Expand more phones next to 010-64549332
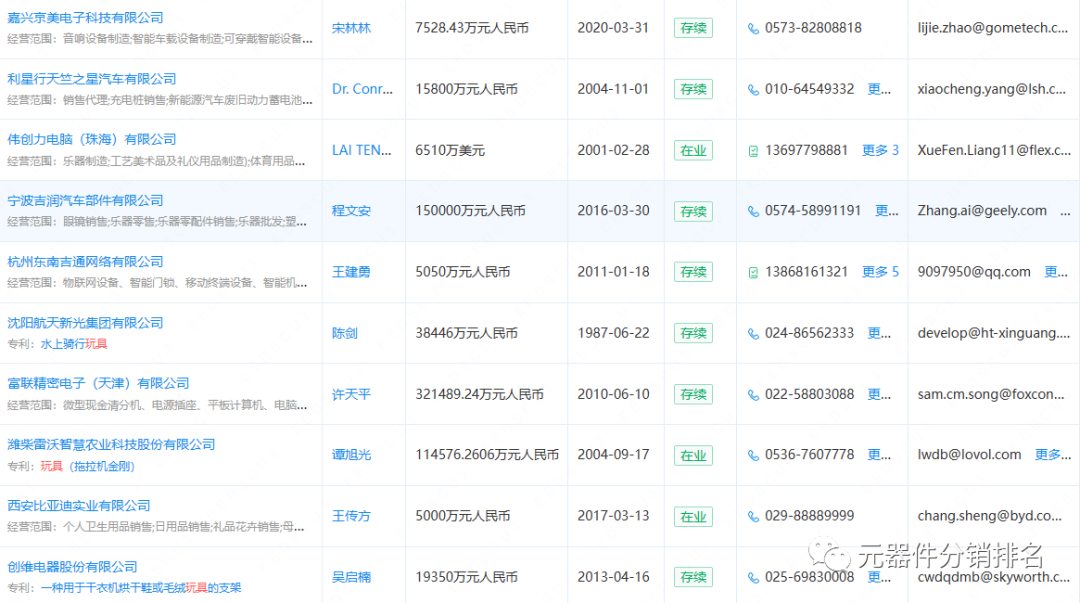Image resolution: width=1080 pixels, height=603 pixels. point(879,89)
